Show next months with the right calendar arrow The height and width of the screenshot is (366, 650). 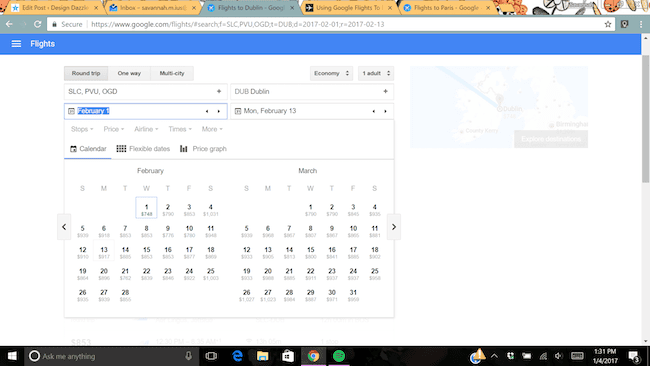point(394,227)
